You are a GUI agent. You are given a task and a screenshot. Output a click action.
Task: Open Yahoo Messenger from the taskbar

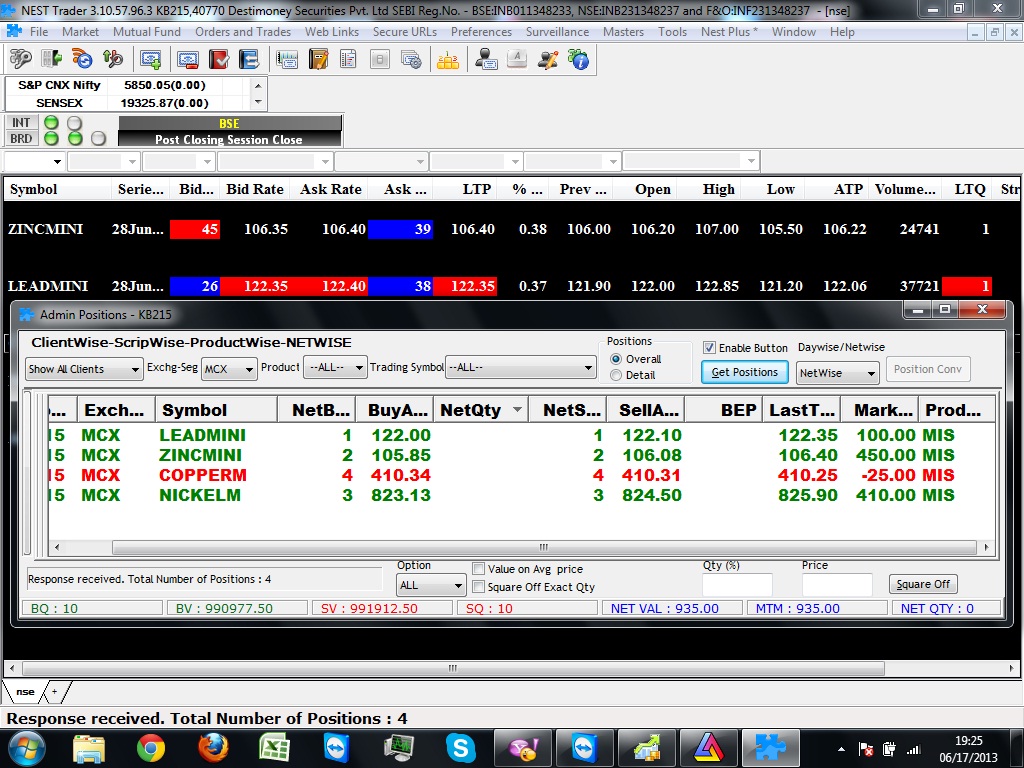point(523,748)
